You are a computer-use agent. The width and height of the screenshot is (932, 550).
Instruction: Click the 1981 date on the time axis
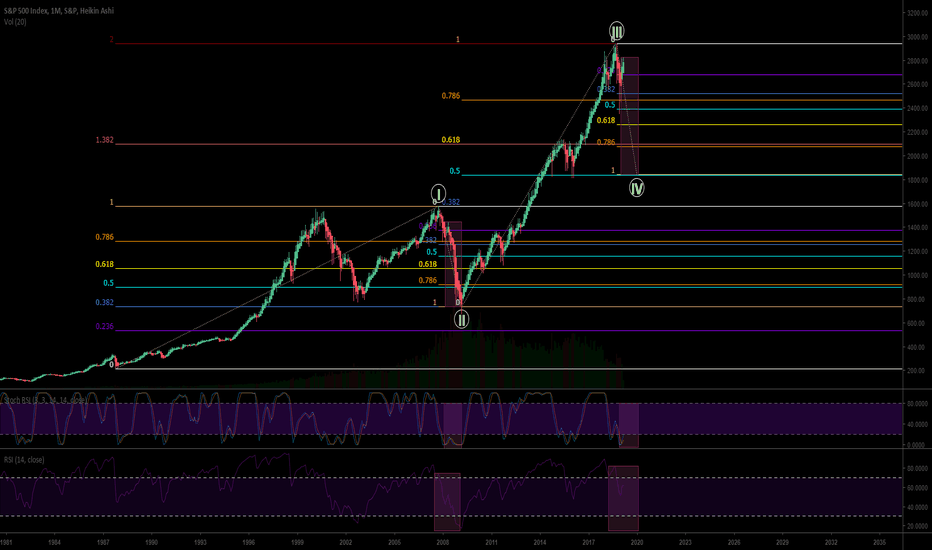pyautogui.click(x=5, y=542)
